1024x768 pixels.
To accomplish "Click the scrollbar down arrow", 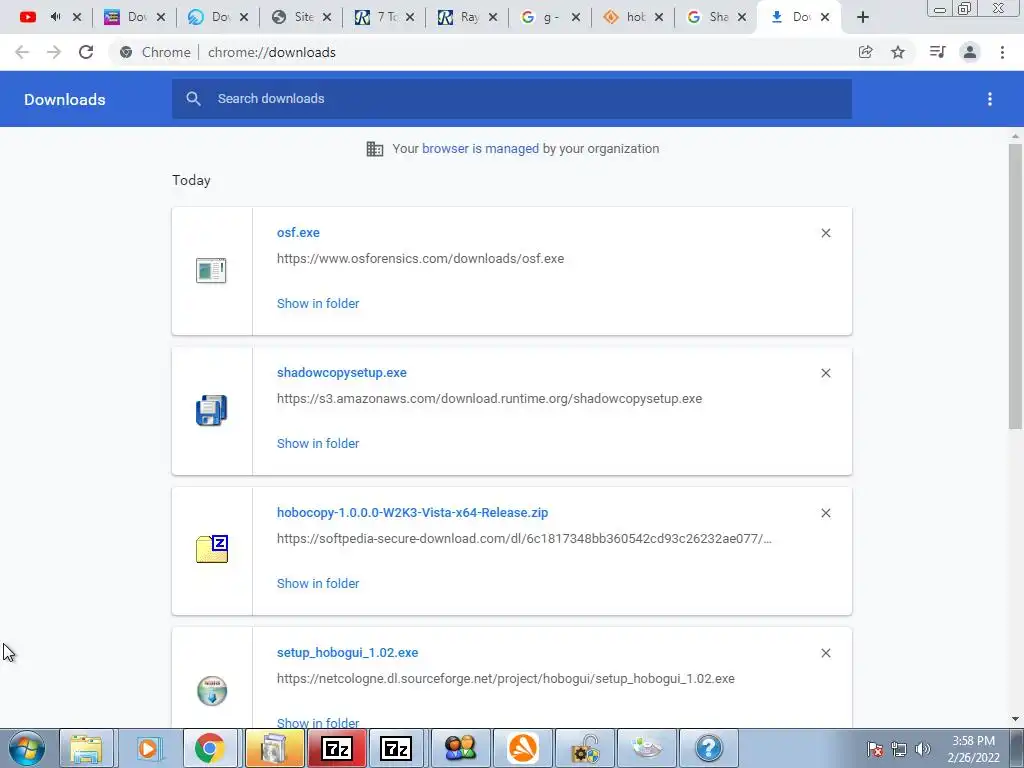I will pyautogui.click(x=1015, y=719).
